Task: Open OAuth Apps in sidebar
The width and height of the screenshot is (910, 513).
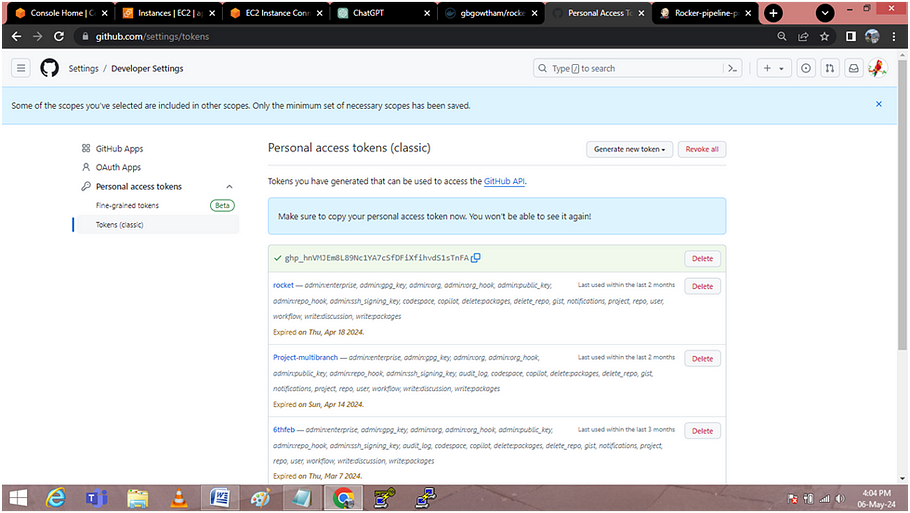Action: [x=118, y=167]
